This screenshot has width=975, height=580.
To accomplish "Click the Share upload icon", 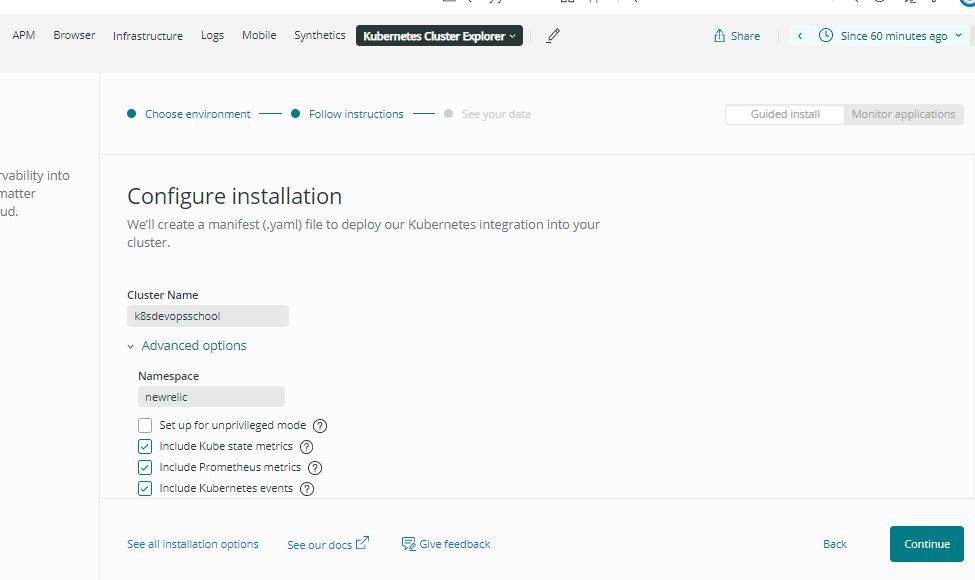I will pyautogui.click(x=719, y=36).
